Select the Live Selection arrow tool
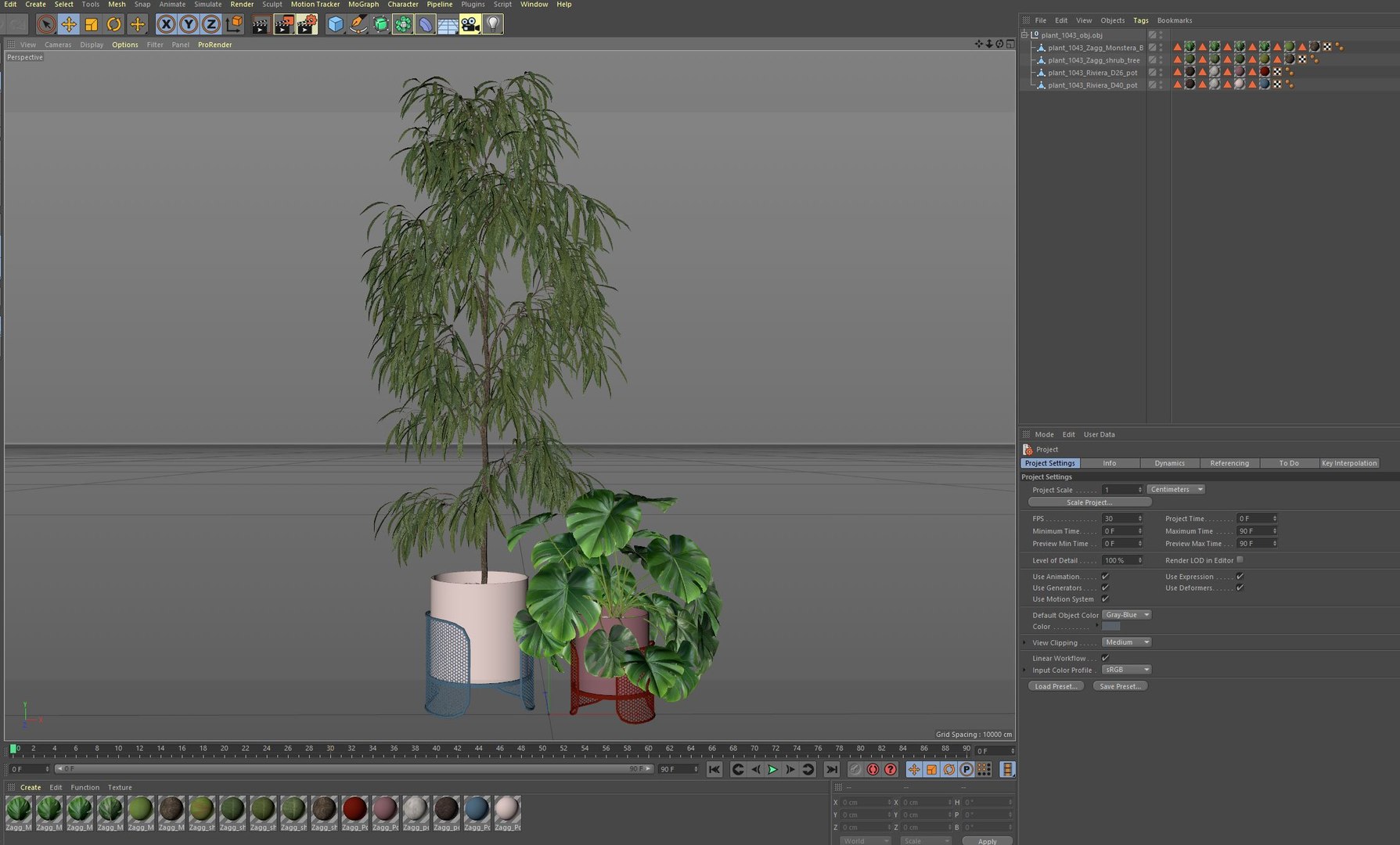Viewport: 1400px width, 845px height. (46, 24)
